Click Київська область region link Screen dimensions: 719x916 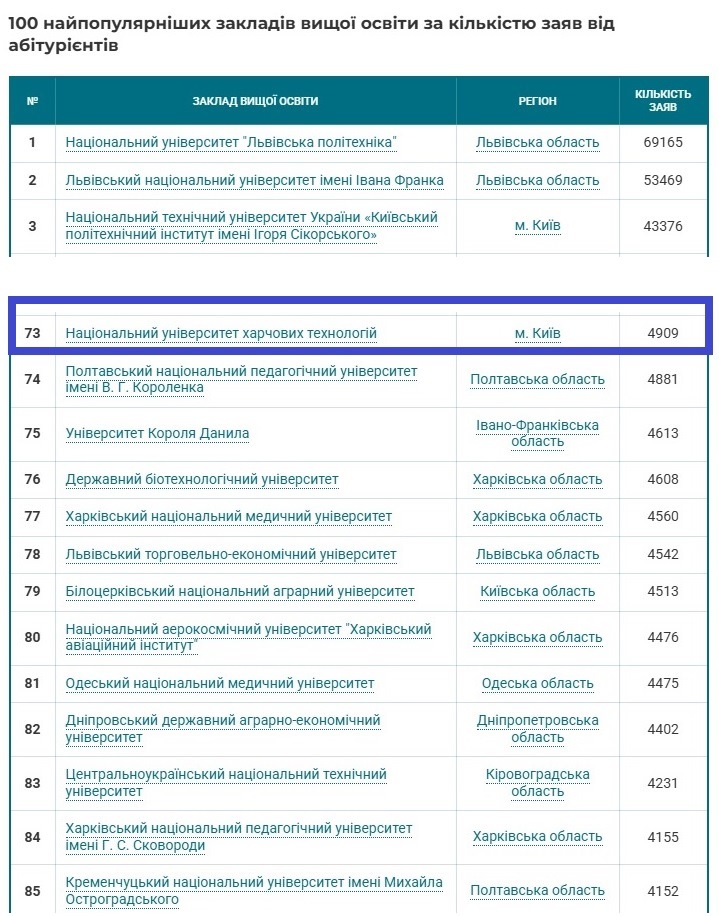(x=537, y=592)
